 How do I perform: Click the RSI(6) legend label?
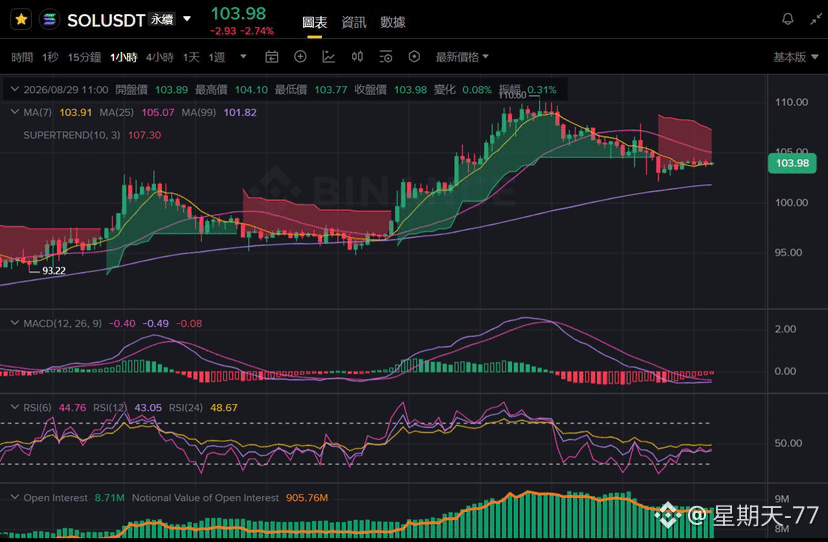(37, 408)
